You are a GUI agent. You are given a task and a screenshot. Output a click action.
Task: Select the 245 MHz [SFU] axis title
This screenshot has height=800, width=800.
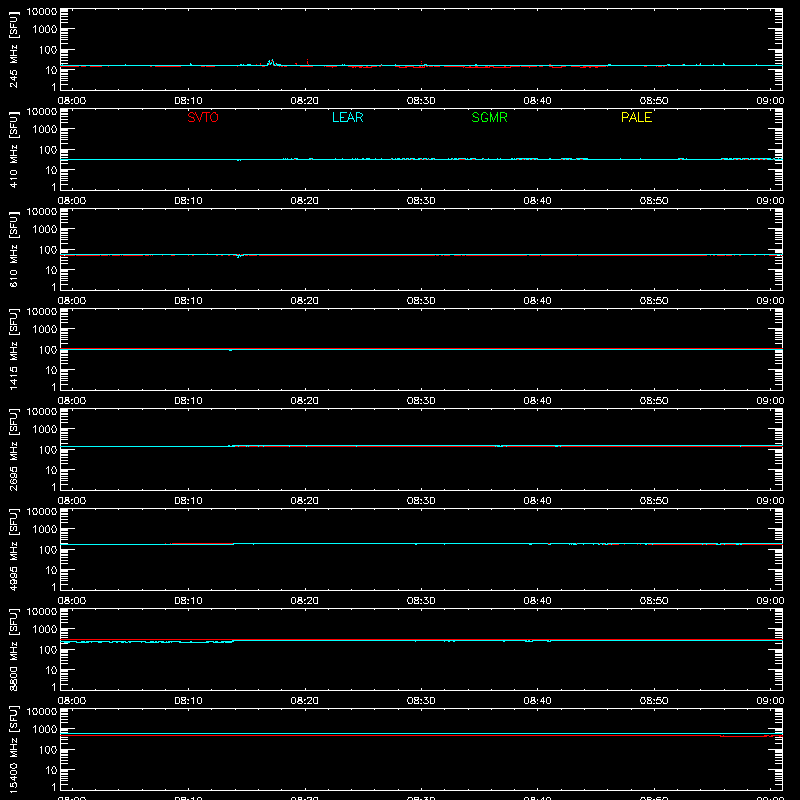point(14,49)
